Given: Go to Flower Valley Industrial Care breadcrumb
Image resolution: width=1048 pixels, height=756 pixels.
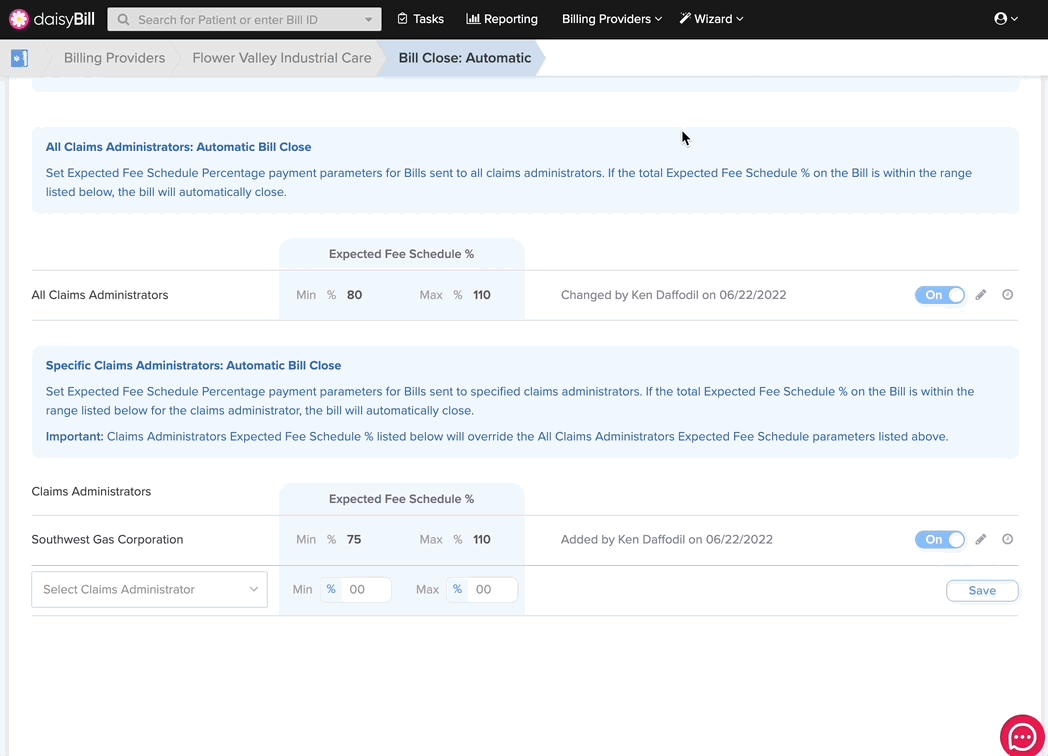Looking at the screenshot, I should [x=282, y=58].
